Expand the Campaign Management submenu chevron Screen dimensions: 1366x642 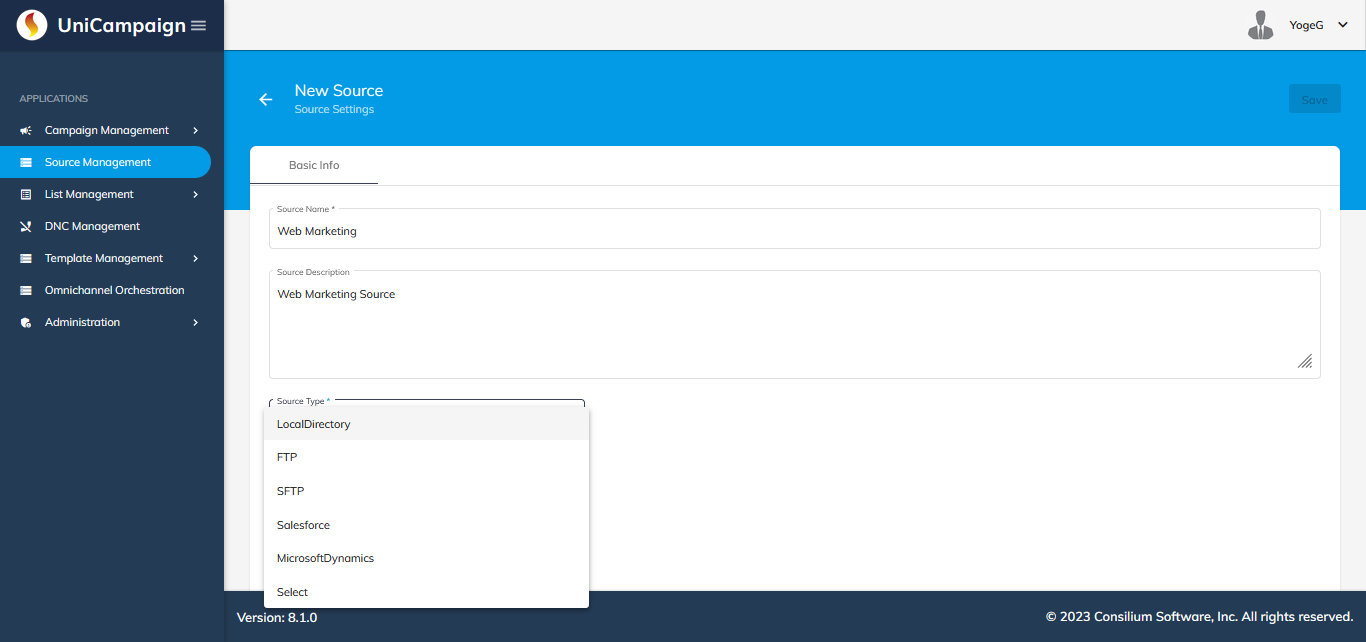point(196,131)
